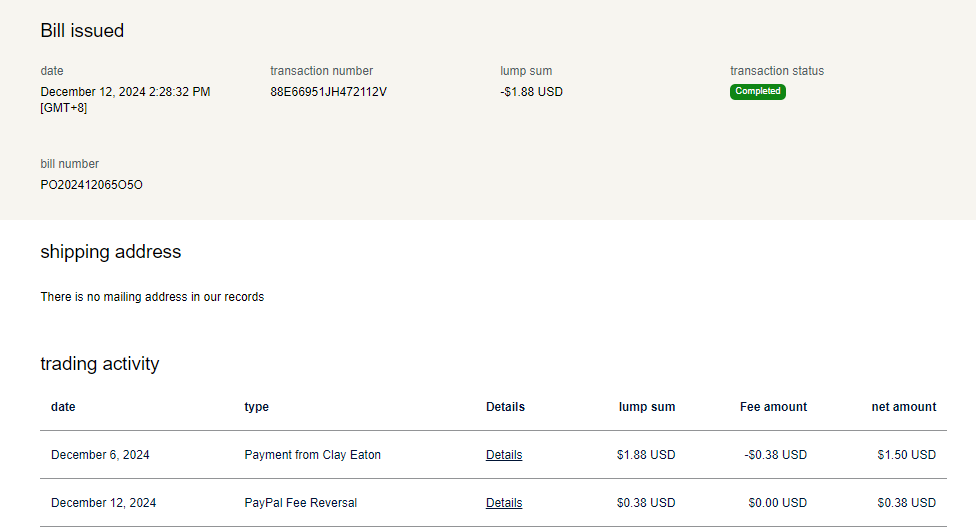This screenshot has width=976, height=528.
Task: Click the no mailing address message
Action: [x=152, y=297]
